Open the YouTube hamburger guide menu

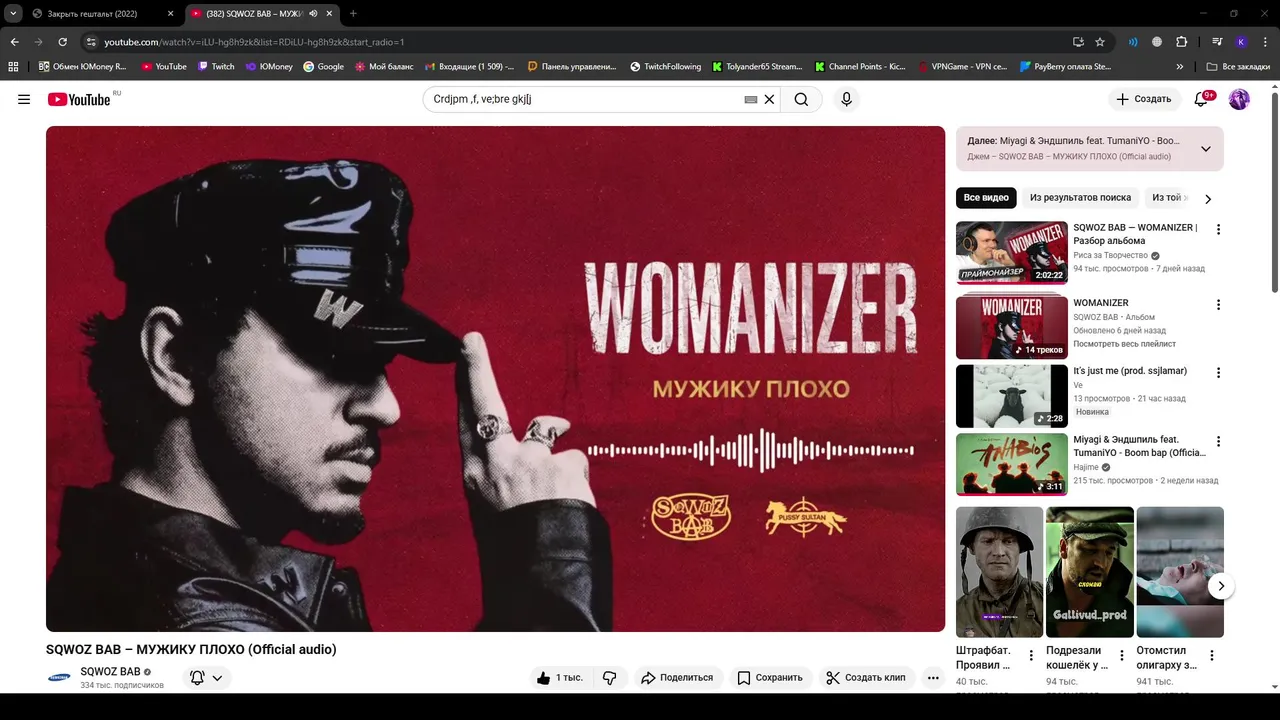click(24, 99)
